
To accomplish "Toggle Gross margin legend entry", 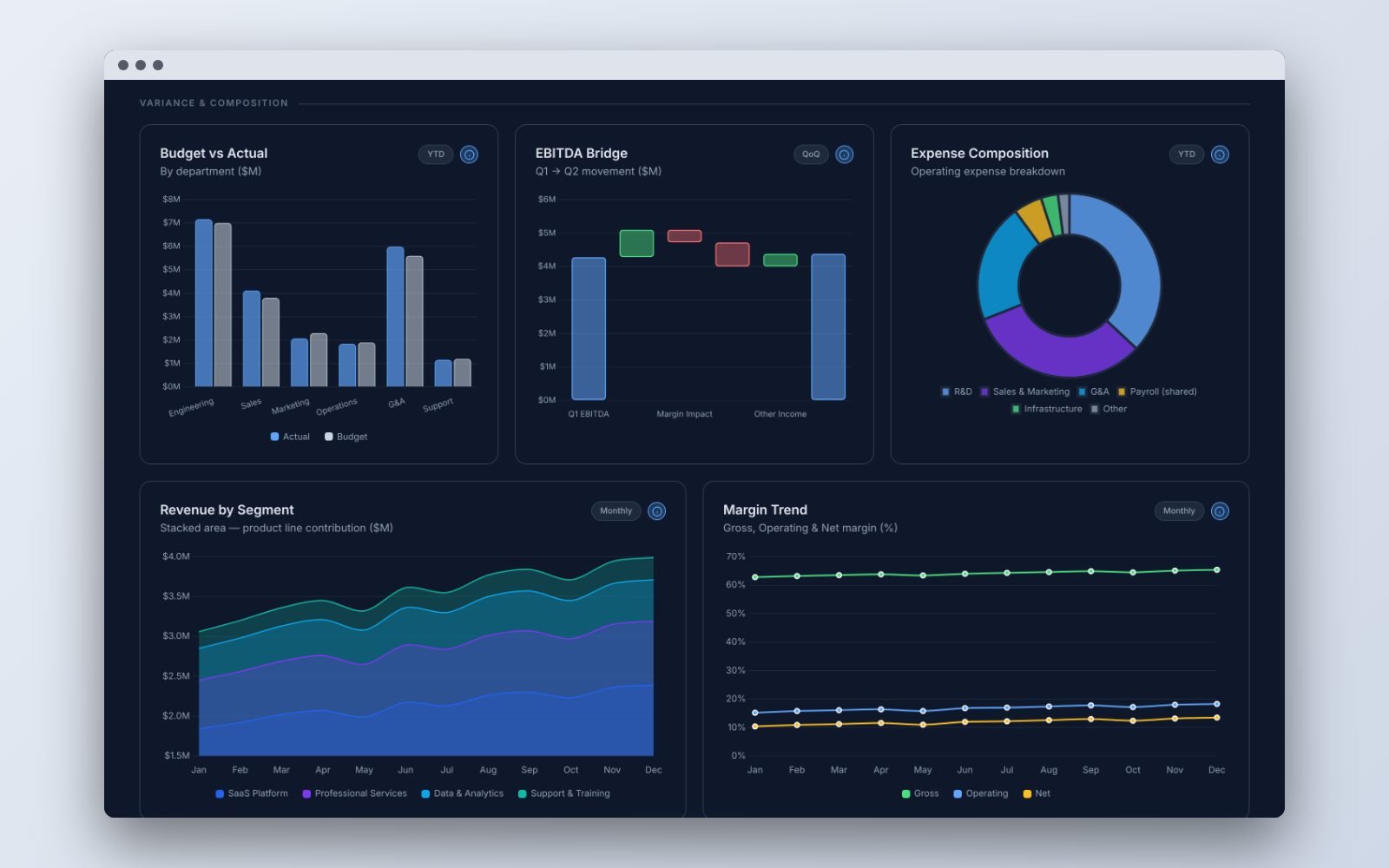I will tap(920, 793).
